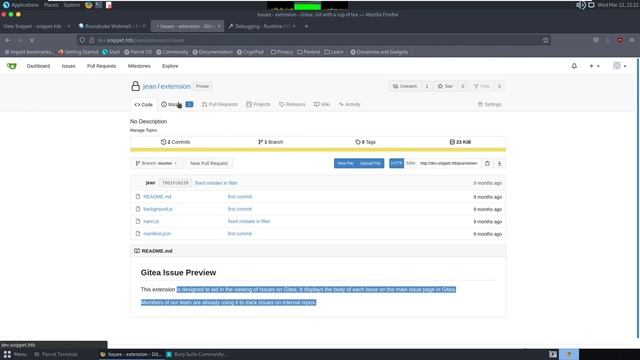Select HTTP clone protocol
Viewport: 640px width, 360px height.
point(396,163)
